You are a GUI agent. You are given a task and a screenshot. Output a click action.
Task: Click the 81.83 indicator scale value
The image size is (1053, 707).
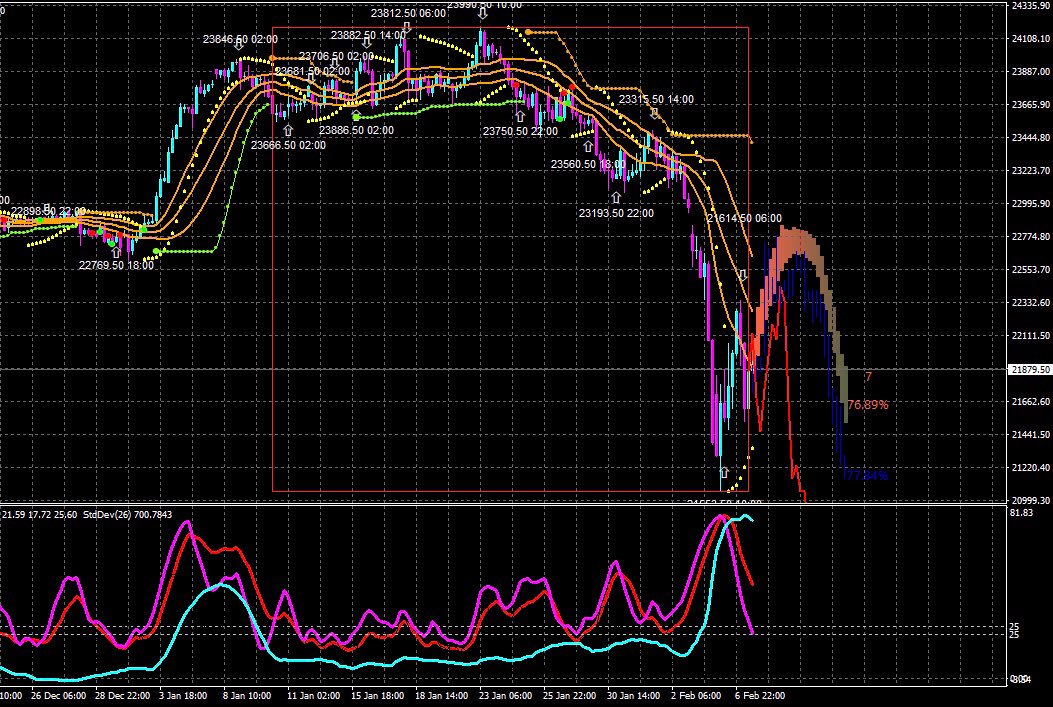(x=1021, y=513)
